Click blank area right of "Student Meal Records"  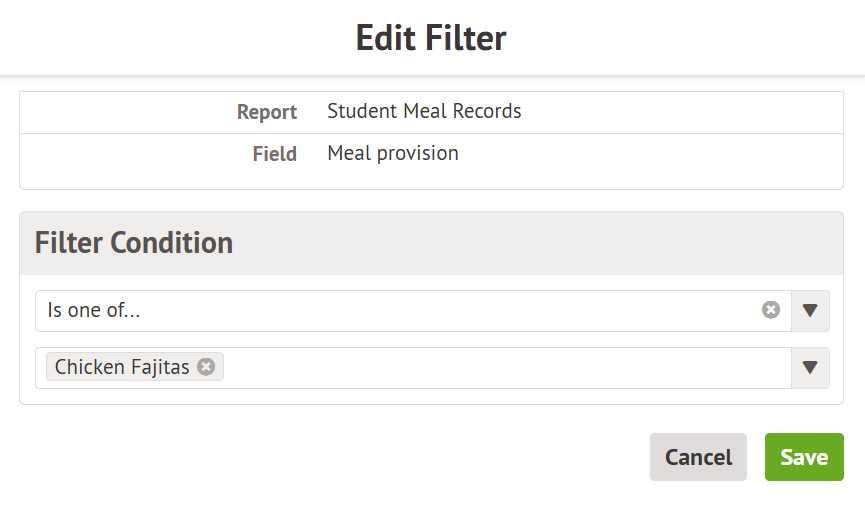680,112
